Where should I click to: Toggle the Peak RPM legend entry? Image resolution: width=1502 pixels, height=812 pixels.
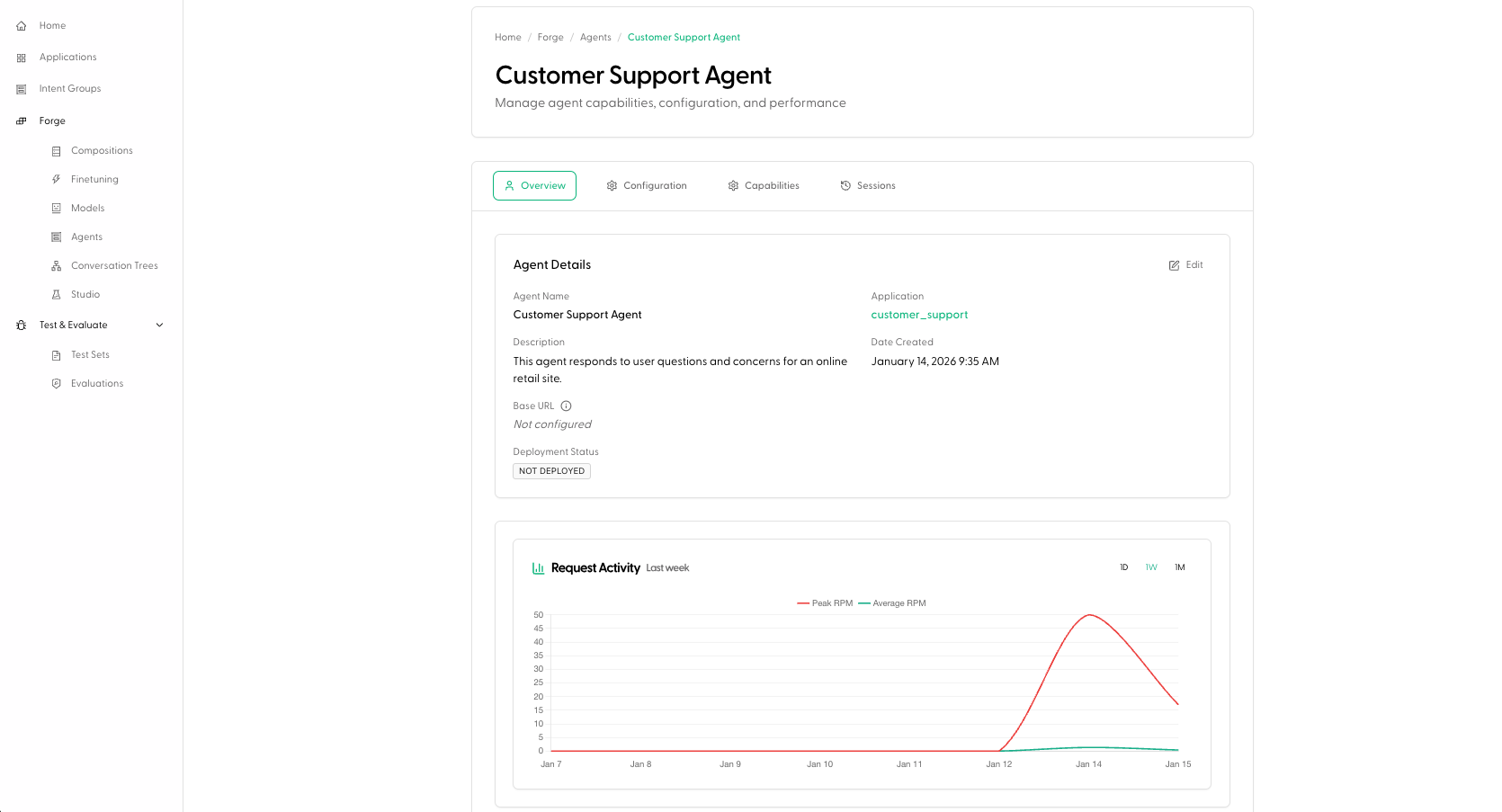pyautogui.click(x=824, y=602)
